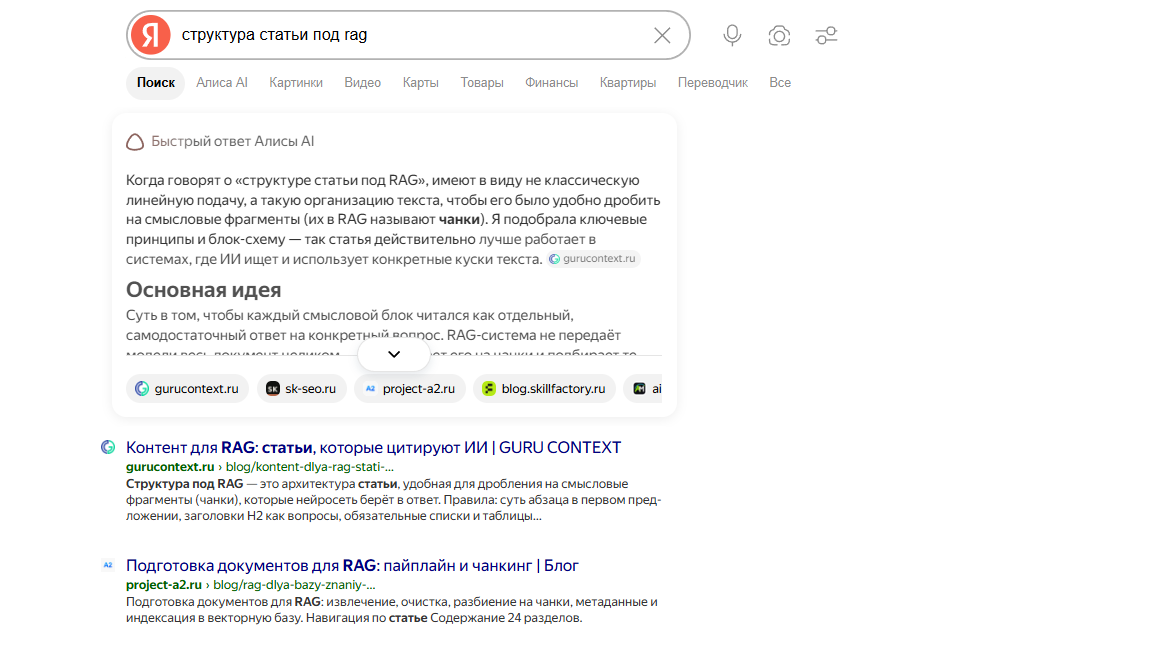Screen dimensions: 1162x646
Task: Click Быстрый ответ Алисы AI label
Action: (x=233, y=141)
